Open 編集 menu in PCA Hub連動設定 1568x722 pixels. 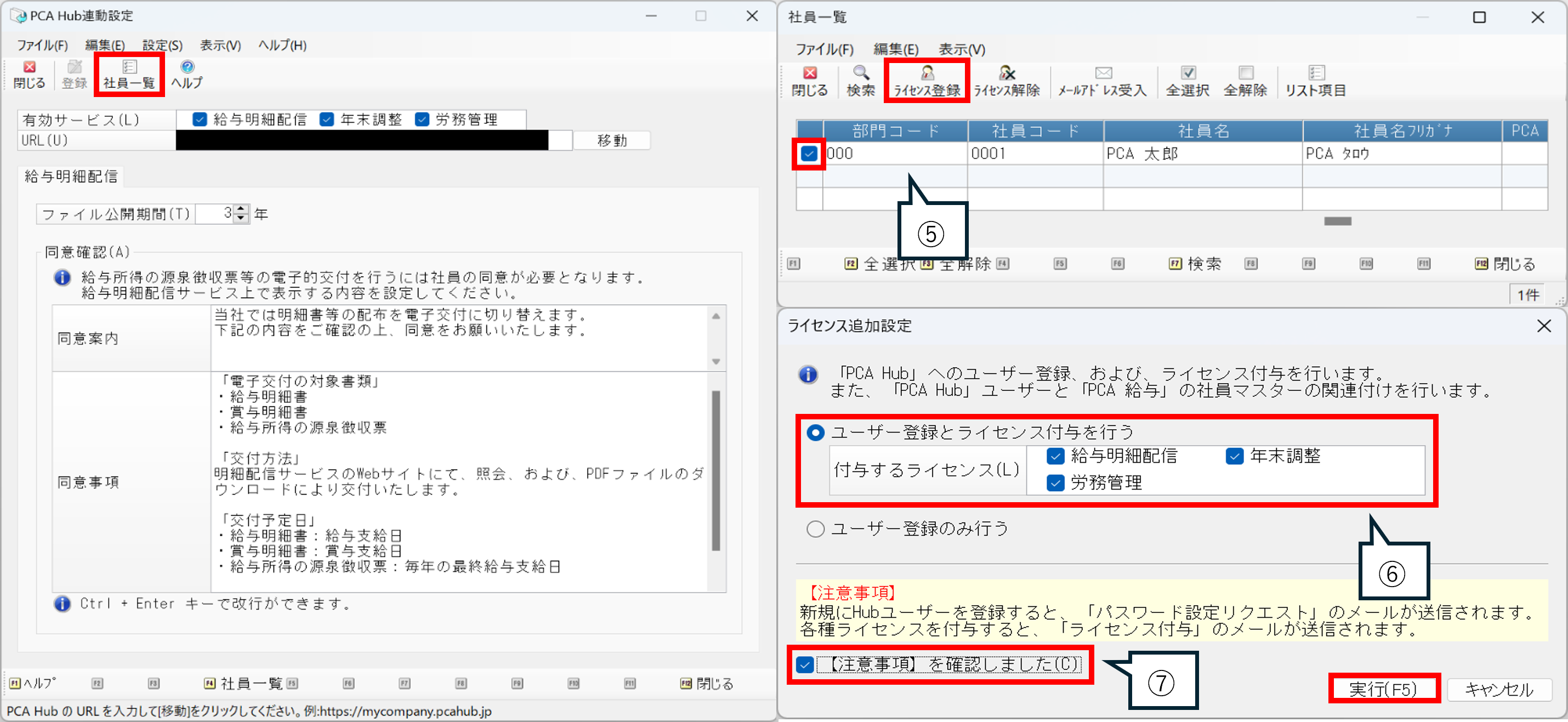pos(105,45)
